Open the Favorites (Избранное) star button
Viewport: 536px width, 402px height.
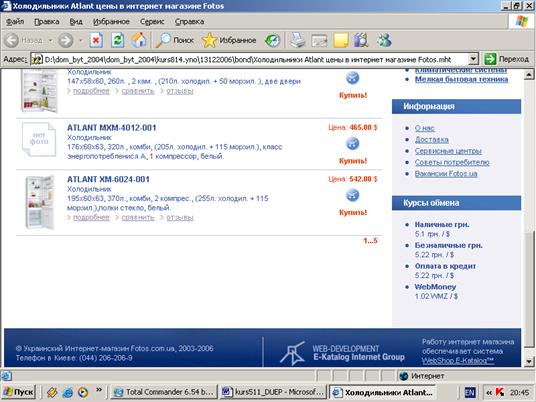[229, 40]
